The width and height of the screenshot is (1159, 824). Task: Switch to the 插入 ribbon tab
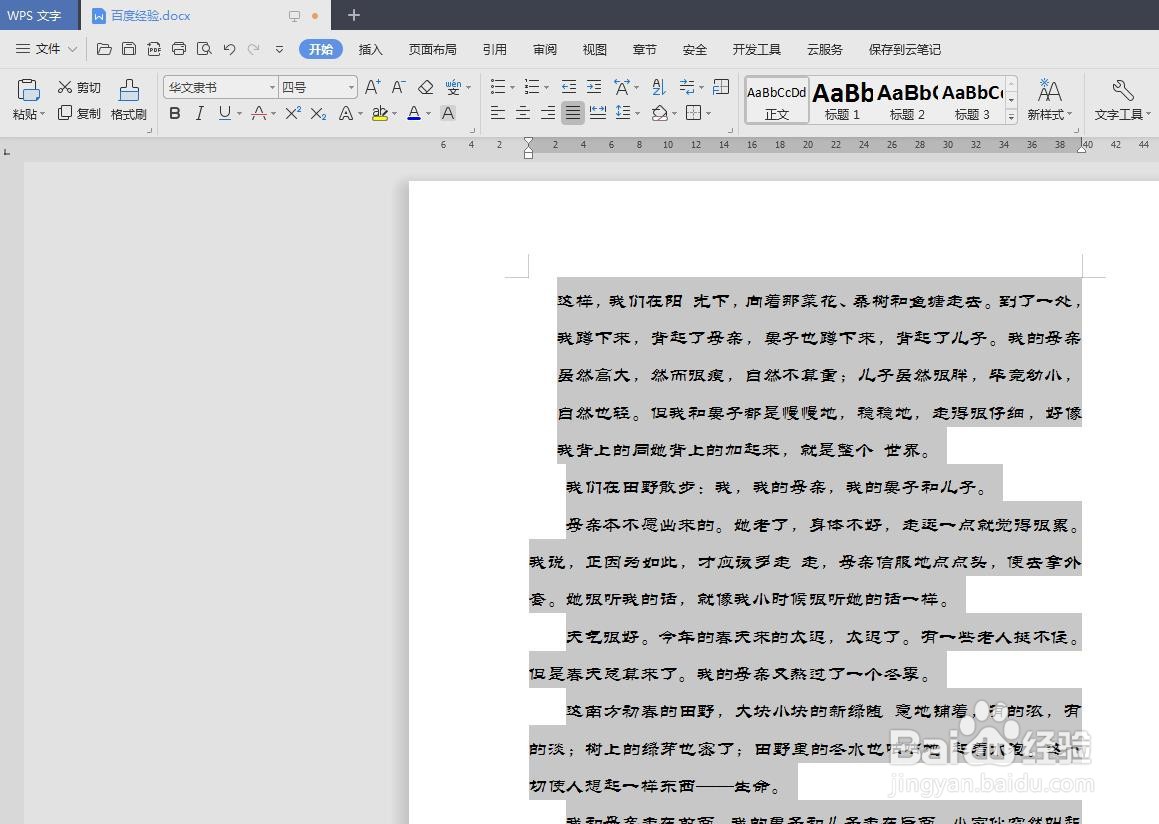(371, 48)
